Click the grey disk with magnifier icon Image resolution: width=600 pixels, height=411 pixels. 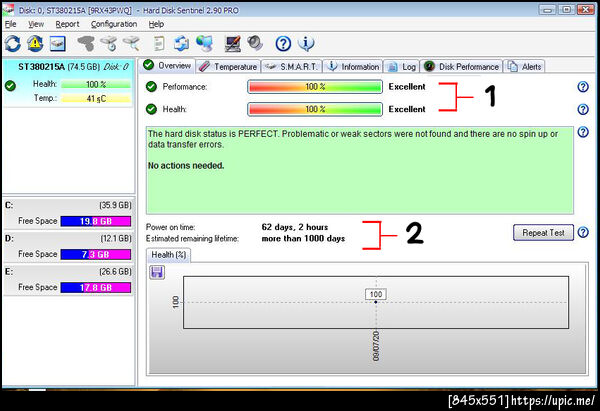[131, 43]
